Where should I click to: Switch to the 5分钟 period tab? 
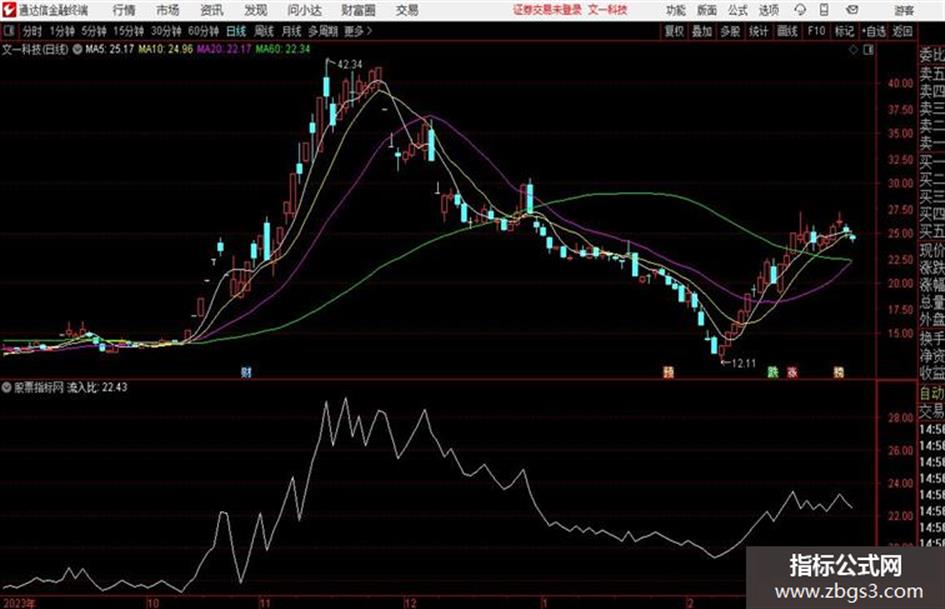(x=94, y=31)
